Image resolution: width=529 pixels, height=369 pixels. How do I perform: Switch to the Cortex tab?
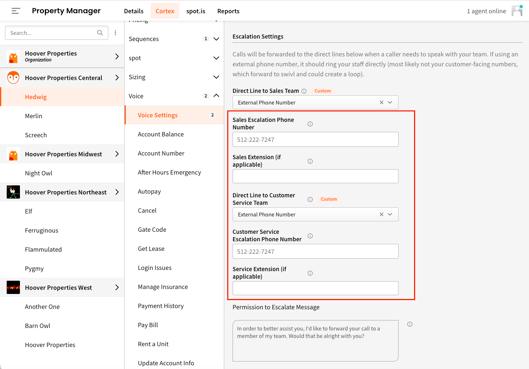[165, 11]
